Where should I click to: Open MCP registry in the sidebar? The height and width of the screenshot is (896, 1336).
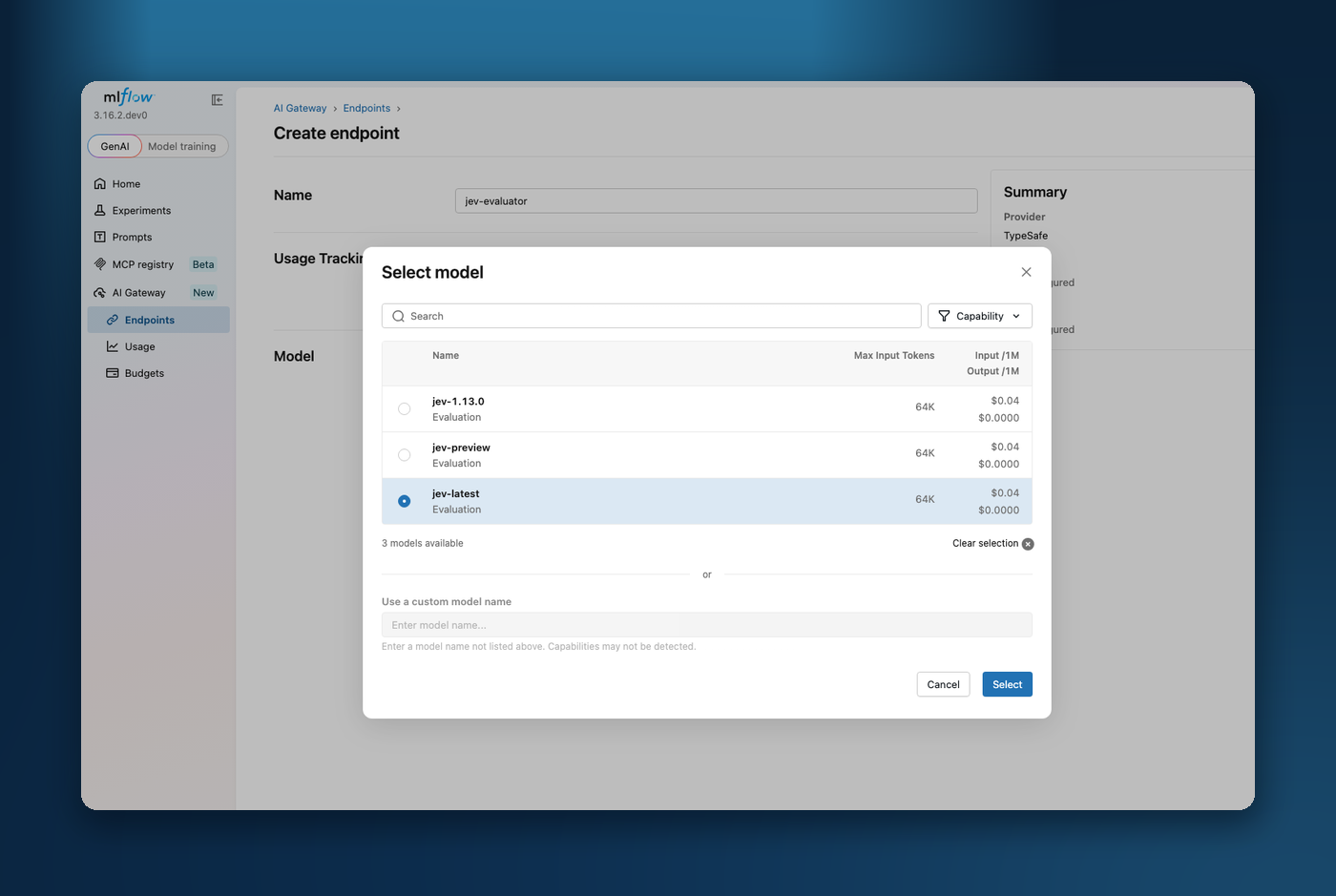coord(158,264)
